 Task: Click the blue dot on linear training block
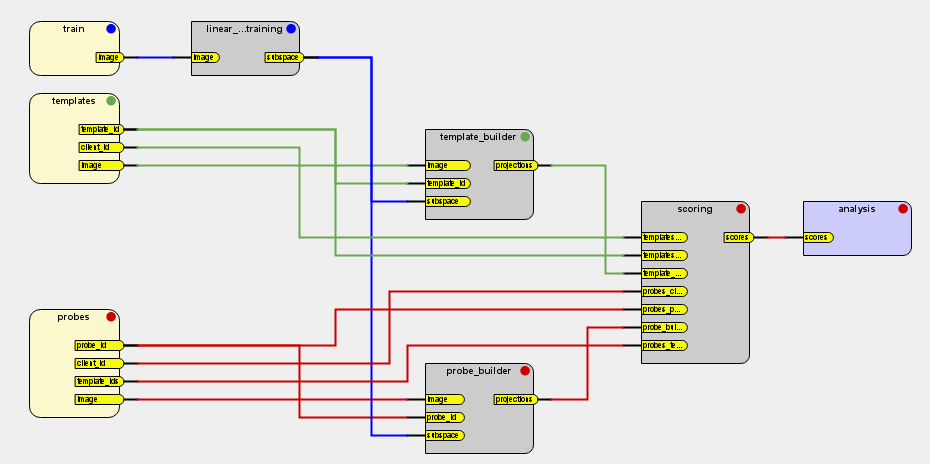click(291, 29)
